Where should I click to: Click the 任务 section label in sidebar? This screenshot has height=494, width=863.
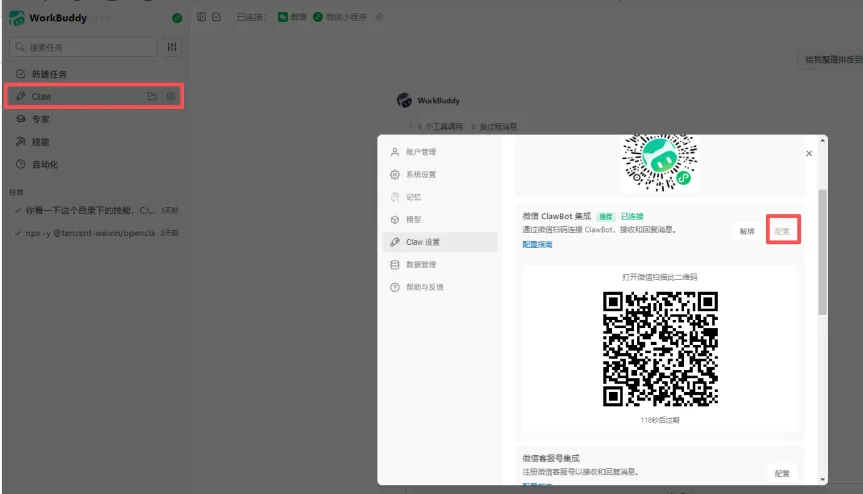(17, 192)
